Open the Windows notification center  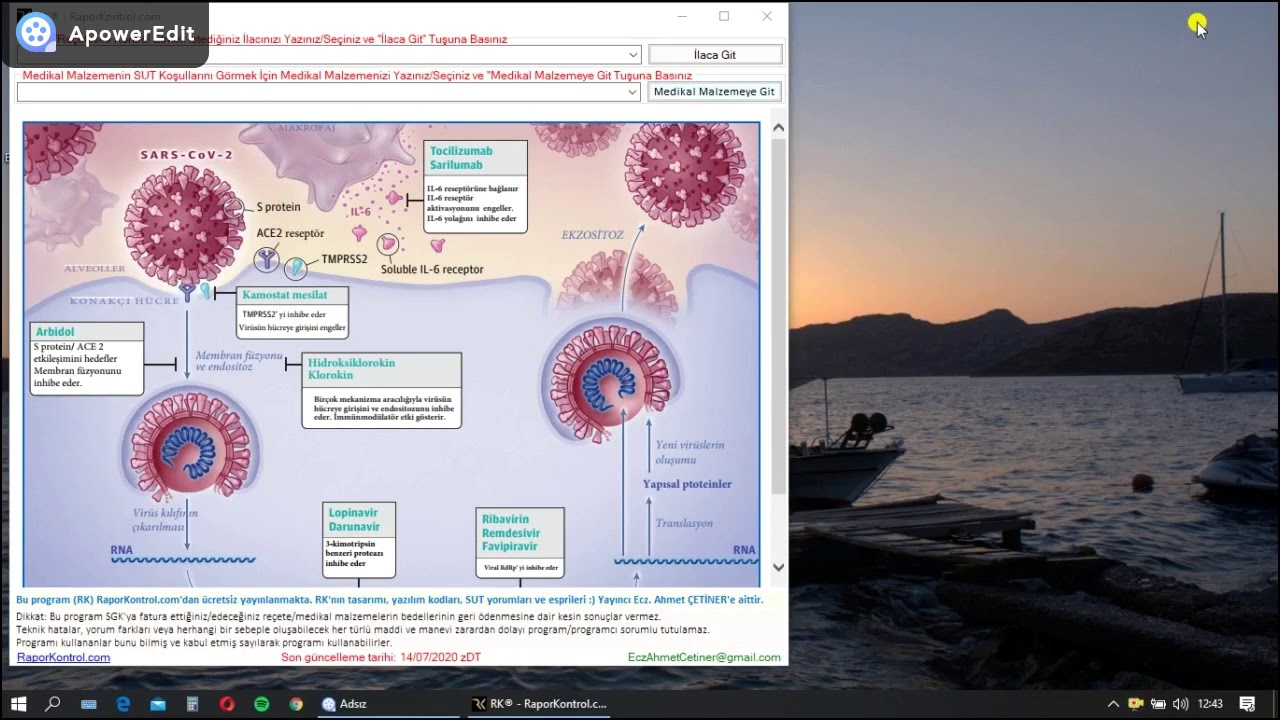(1247, 704)
